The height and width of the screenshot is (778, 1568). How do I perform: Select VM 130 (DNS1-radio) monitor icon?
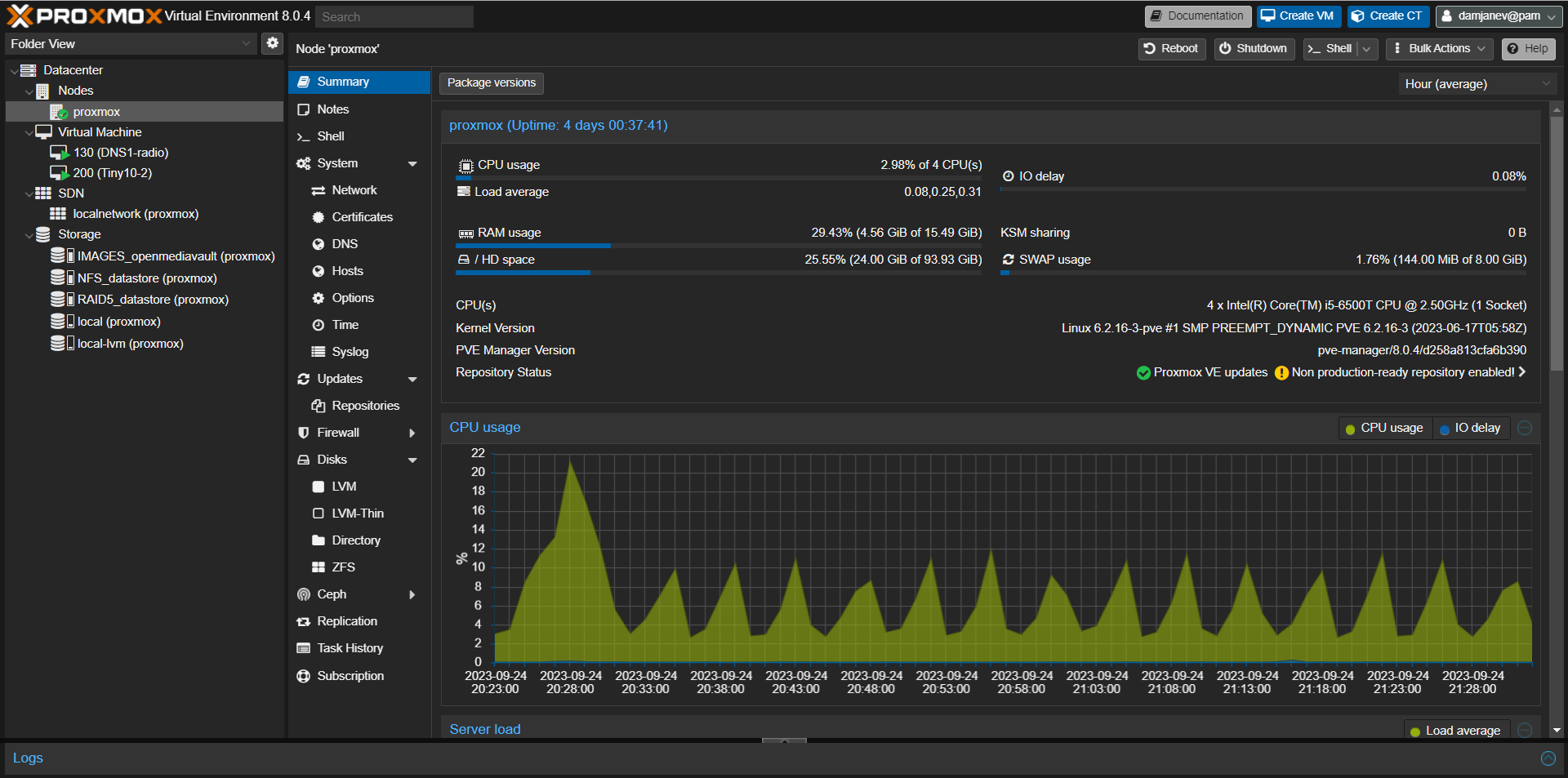(x=59, y=153)
